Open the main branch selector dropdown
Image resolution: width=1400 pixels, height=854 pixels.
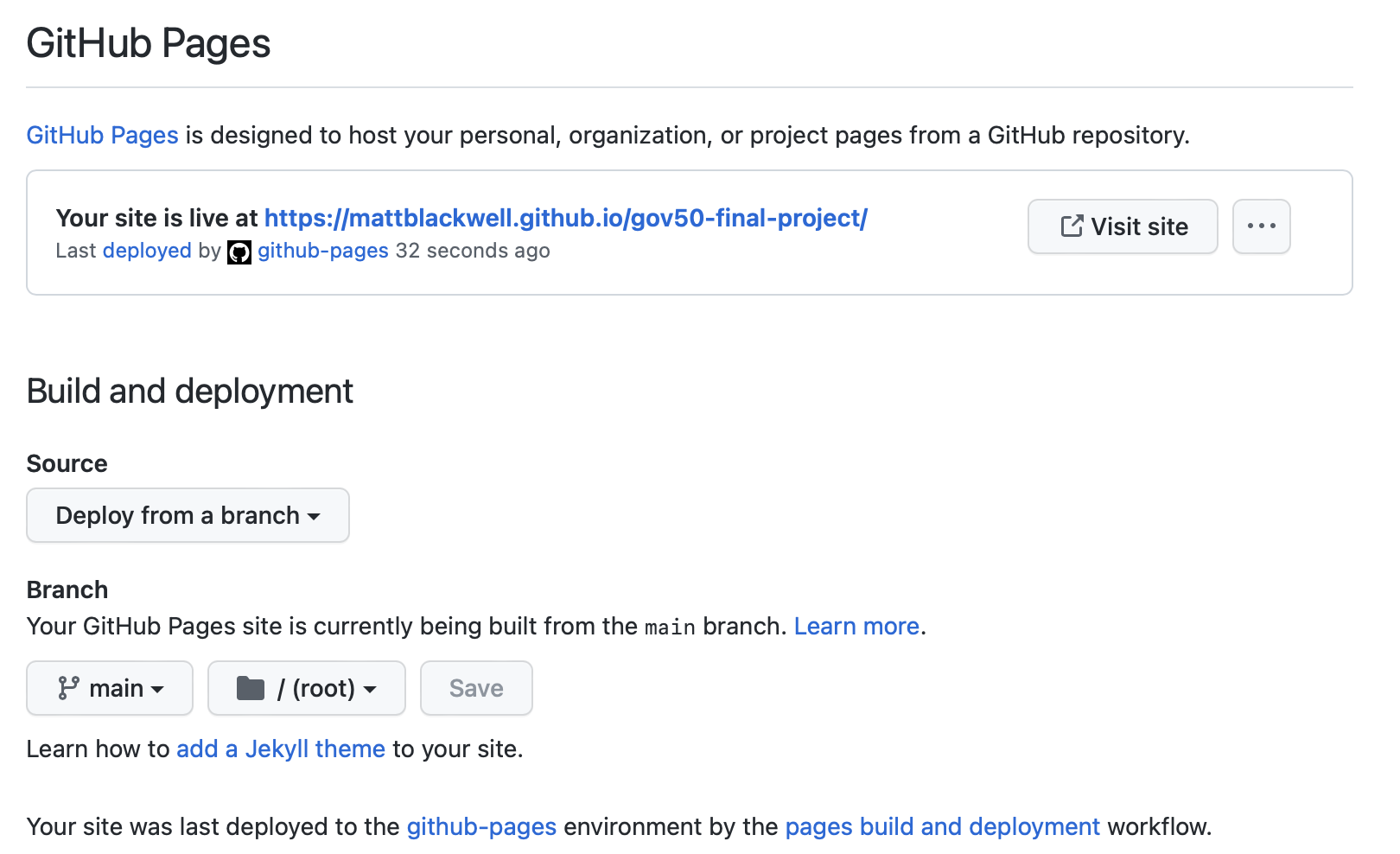pos(110,688)
